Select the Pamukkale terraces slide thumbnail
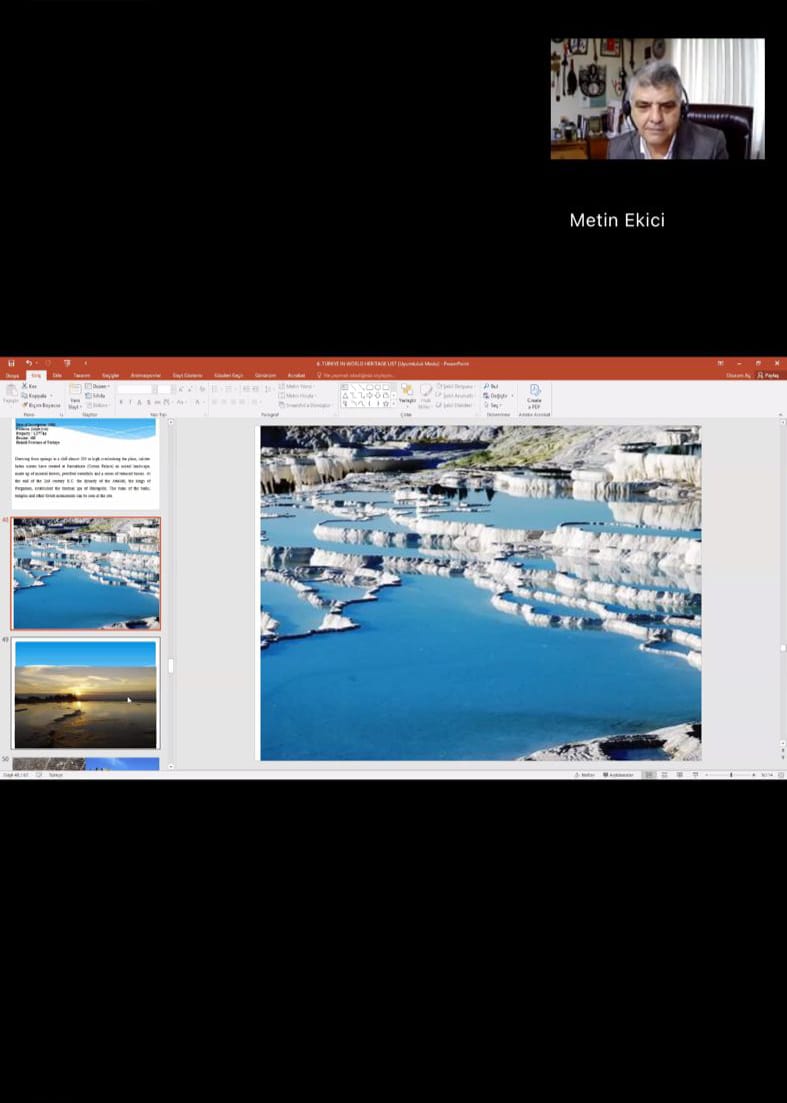Screen dimensions: 787x1103 (x=85, y=573)
